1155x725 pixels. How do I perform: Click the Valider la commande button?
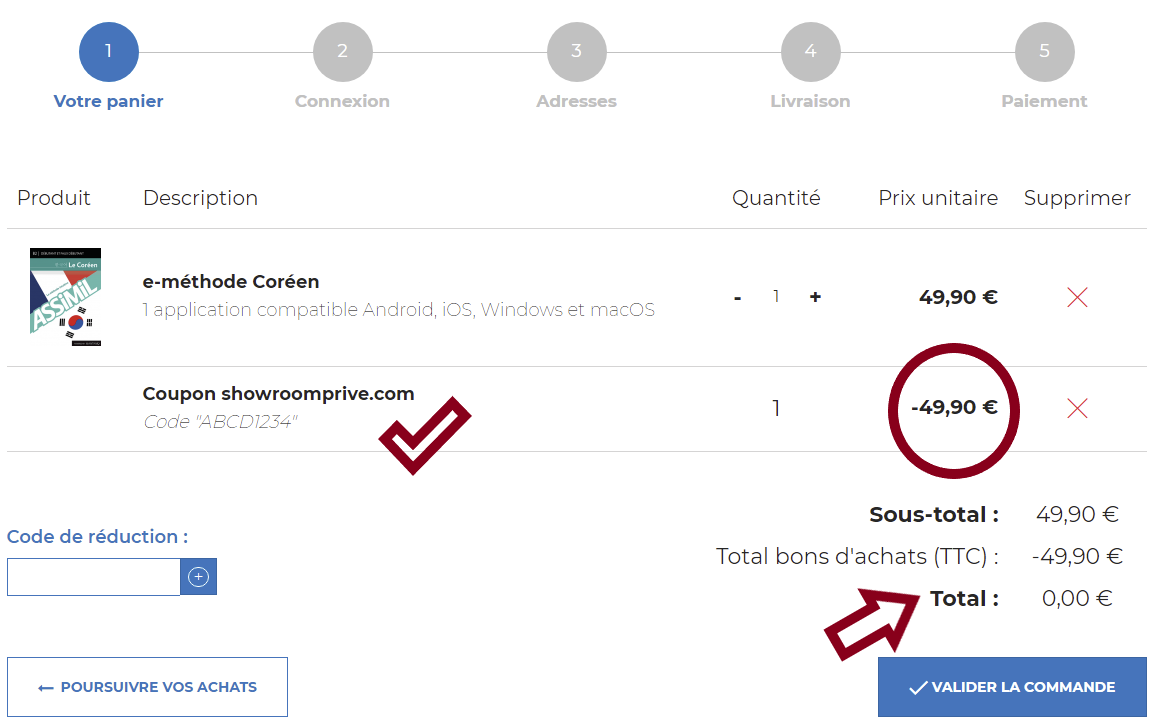(1012, 687)
